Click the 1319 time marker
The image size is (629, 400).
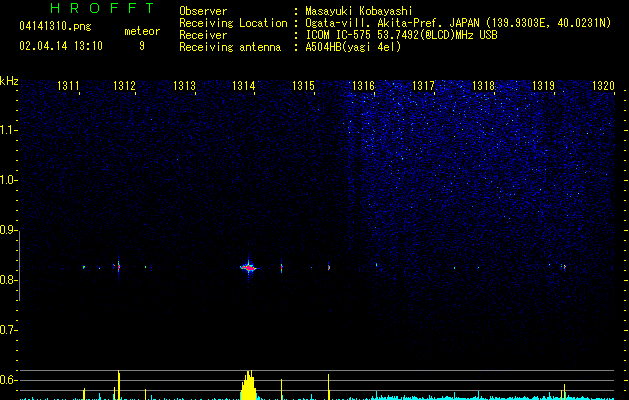click(x=543, y=86)
